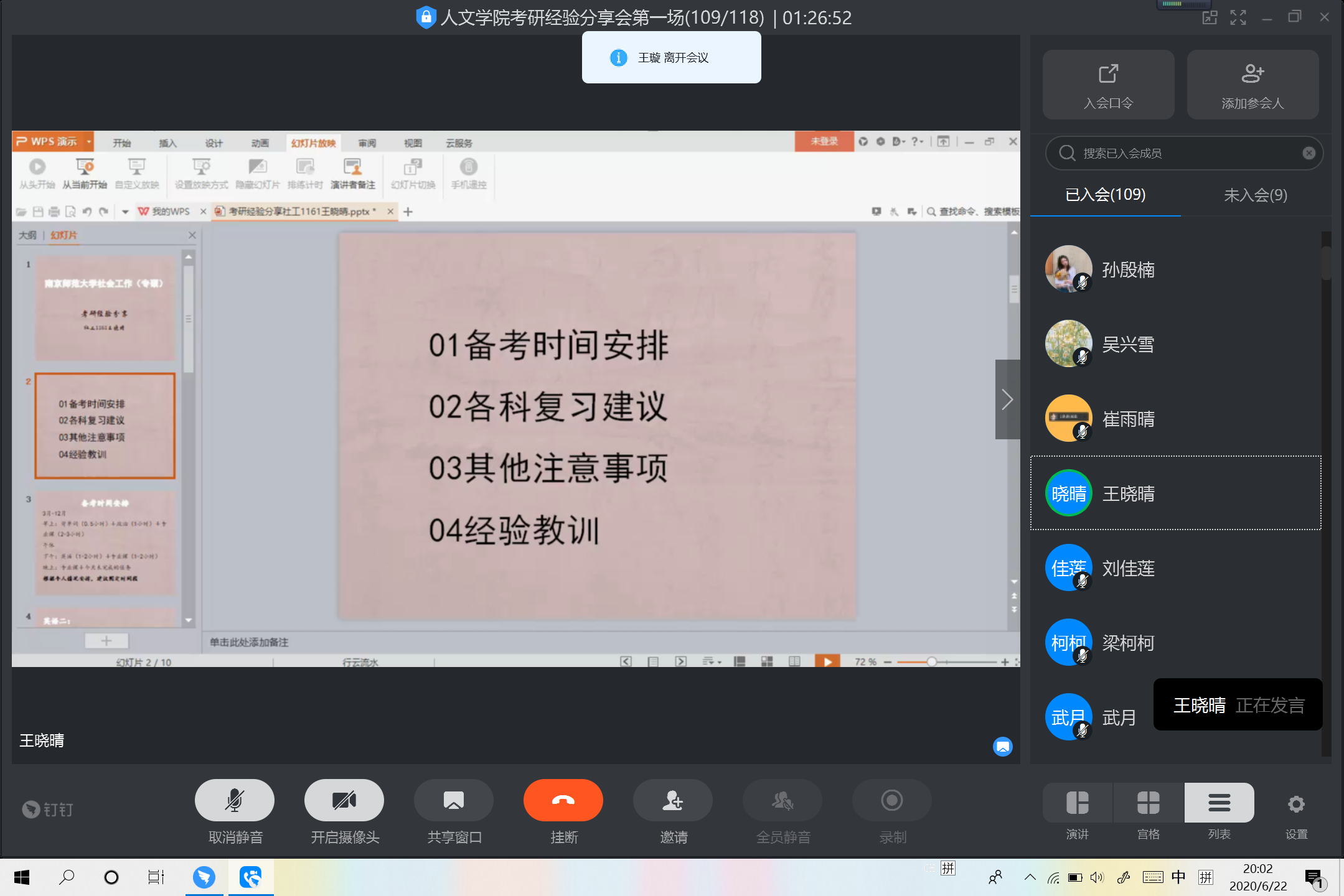Click the invite (邀请) icon

click(x=672, y=800)
